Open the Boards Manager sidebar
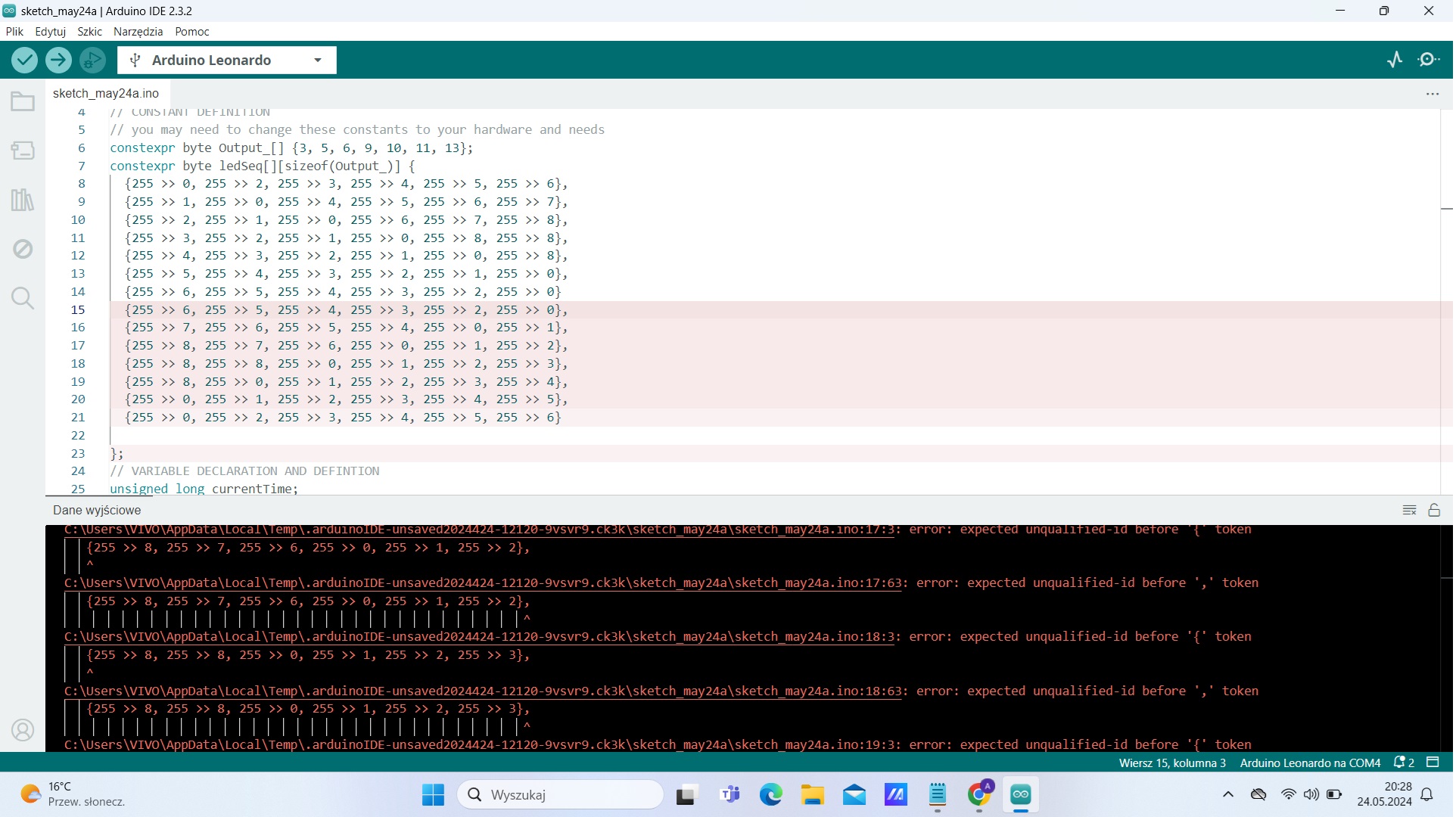The height and width of the screenshot is (817, 1456). [23, 151]
